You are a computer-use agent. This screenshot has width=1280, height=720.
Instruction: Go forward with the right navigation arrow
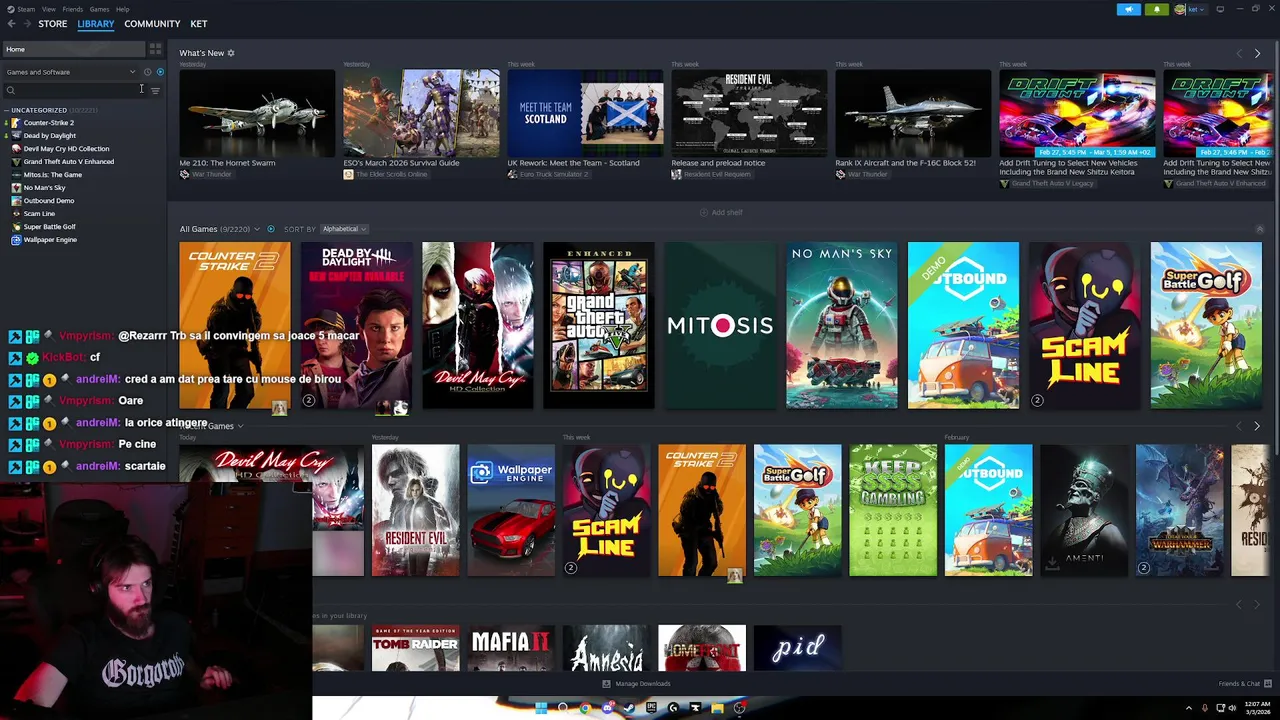[x=26, y=24]
